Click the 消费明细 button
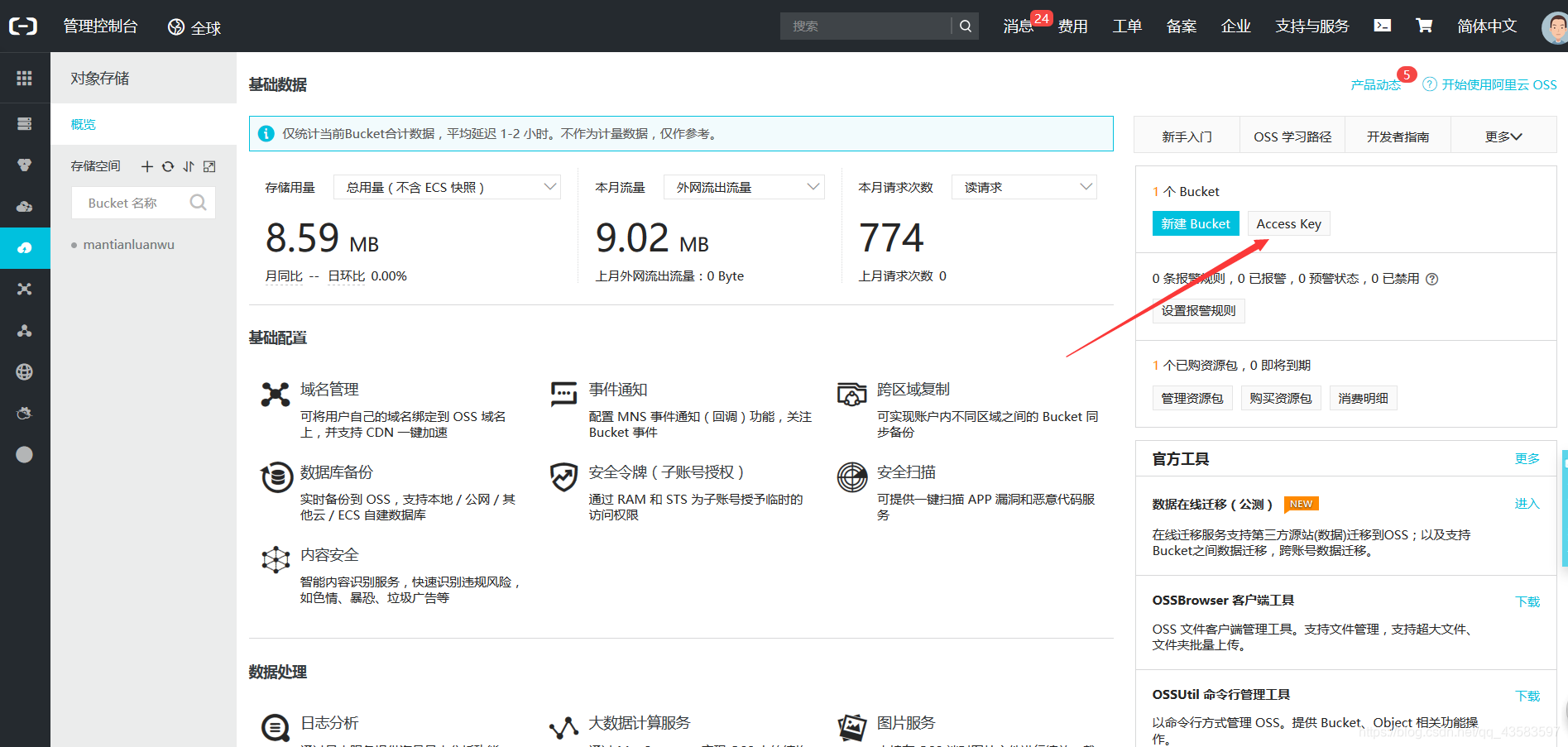The height and width of the screenshot is (747, 1568). 1364,398
